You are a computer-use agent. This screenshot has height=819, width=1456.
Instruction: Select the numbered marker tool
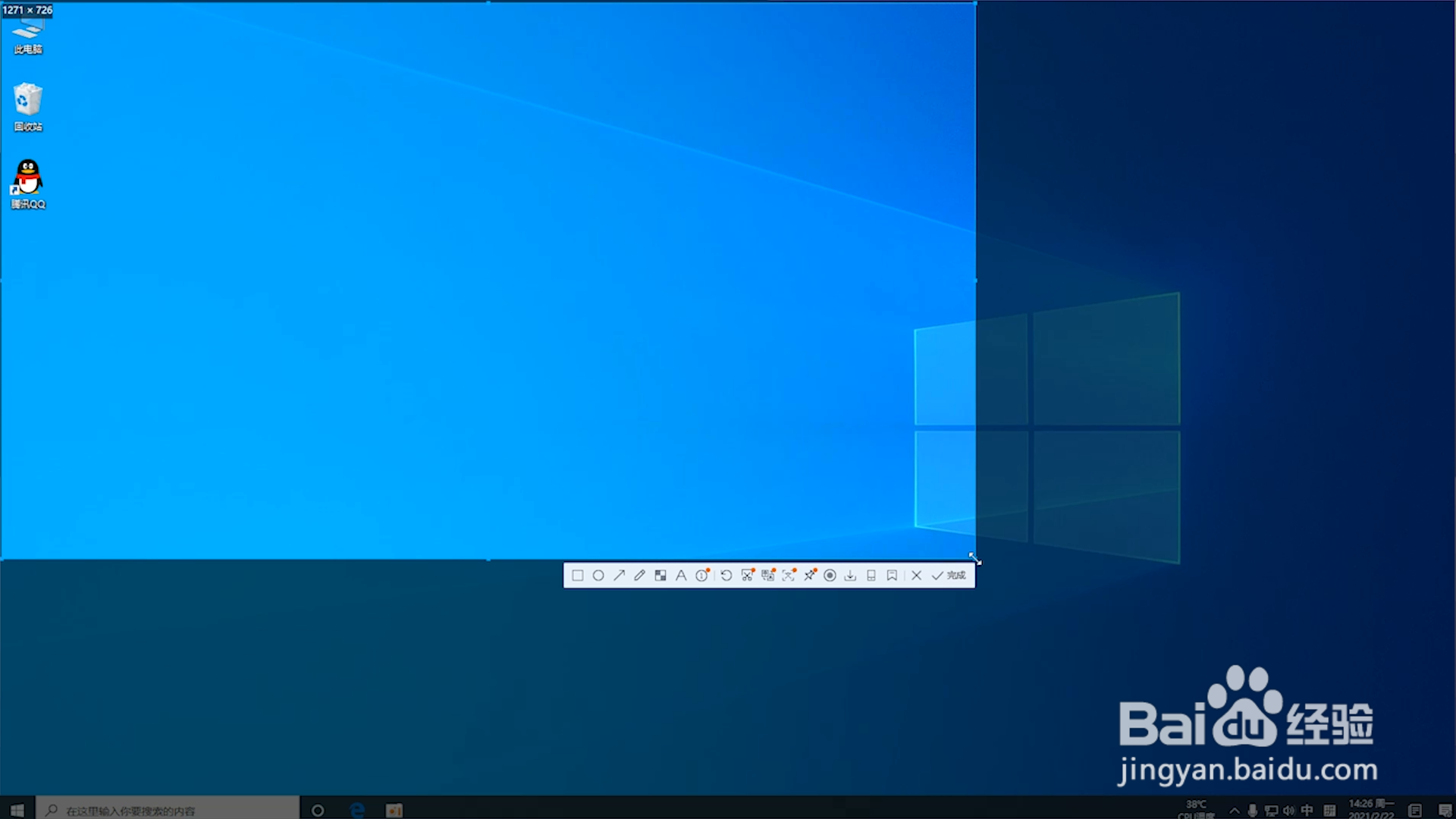702,576
